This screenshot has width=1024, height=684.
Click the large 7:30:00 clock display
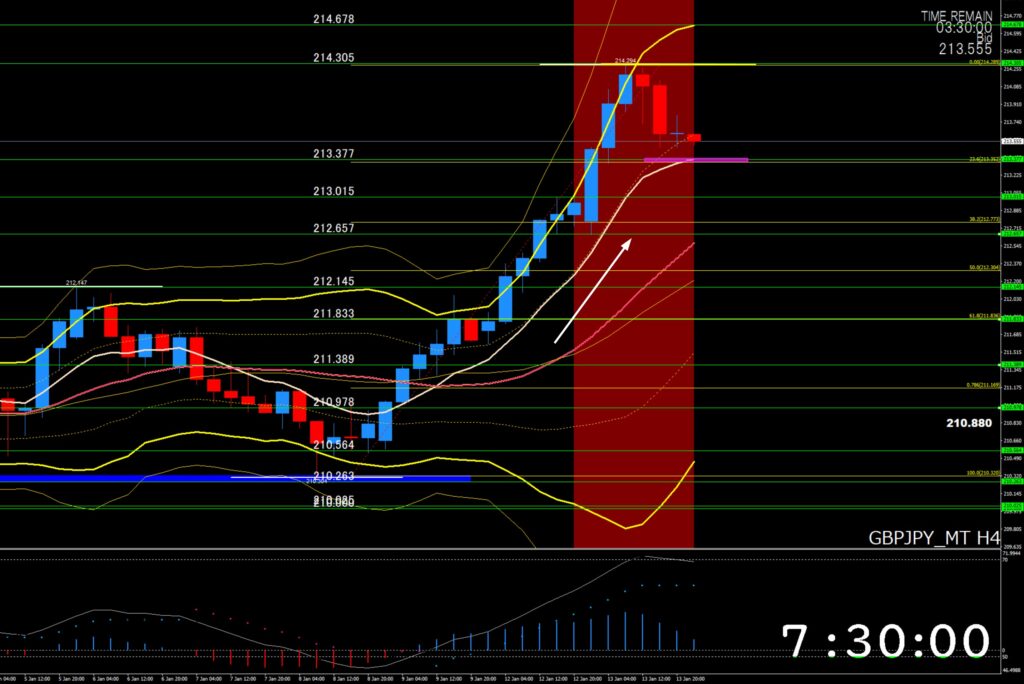(885, 641)
